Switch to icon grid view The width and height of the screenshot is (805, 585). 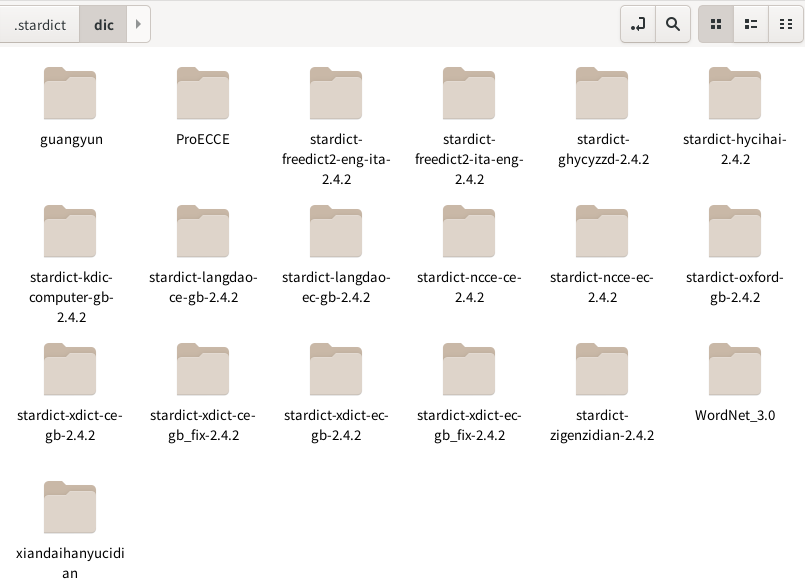pos(716,24)
